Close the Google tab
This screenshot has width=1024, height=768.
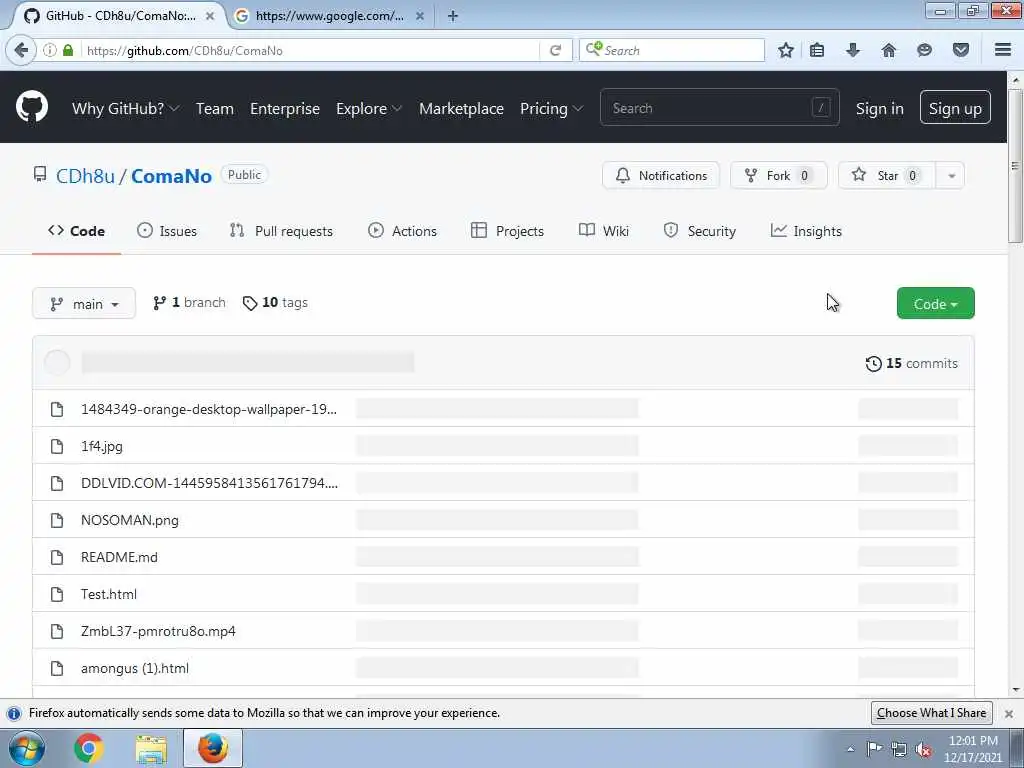420,16
